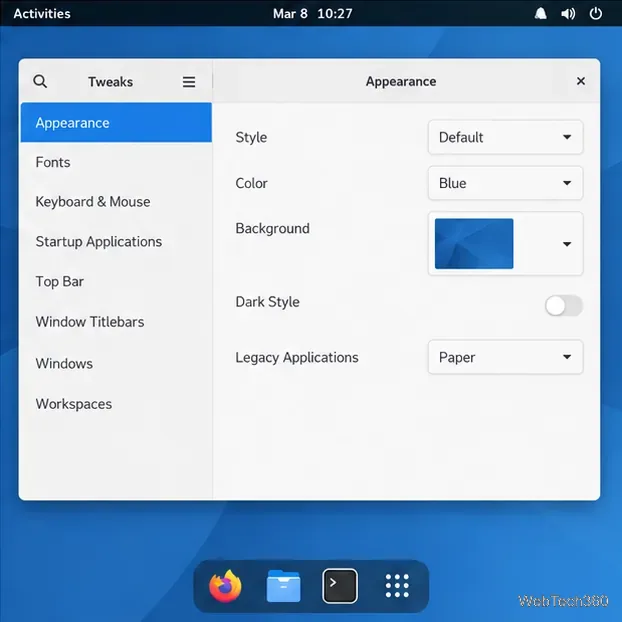Open Keyboard & Mouse settings

[116, 202]
